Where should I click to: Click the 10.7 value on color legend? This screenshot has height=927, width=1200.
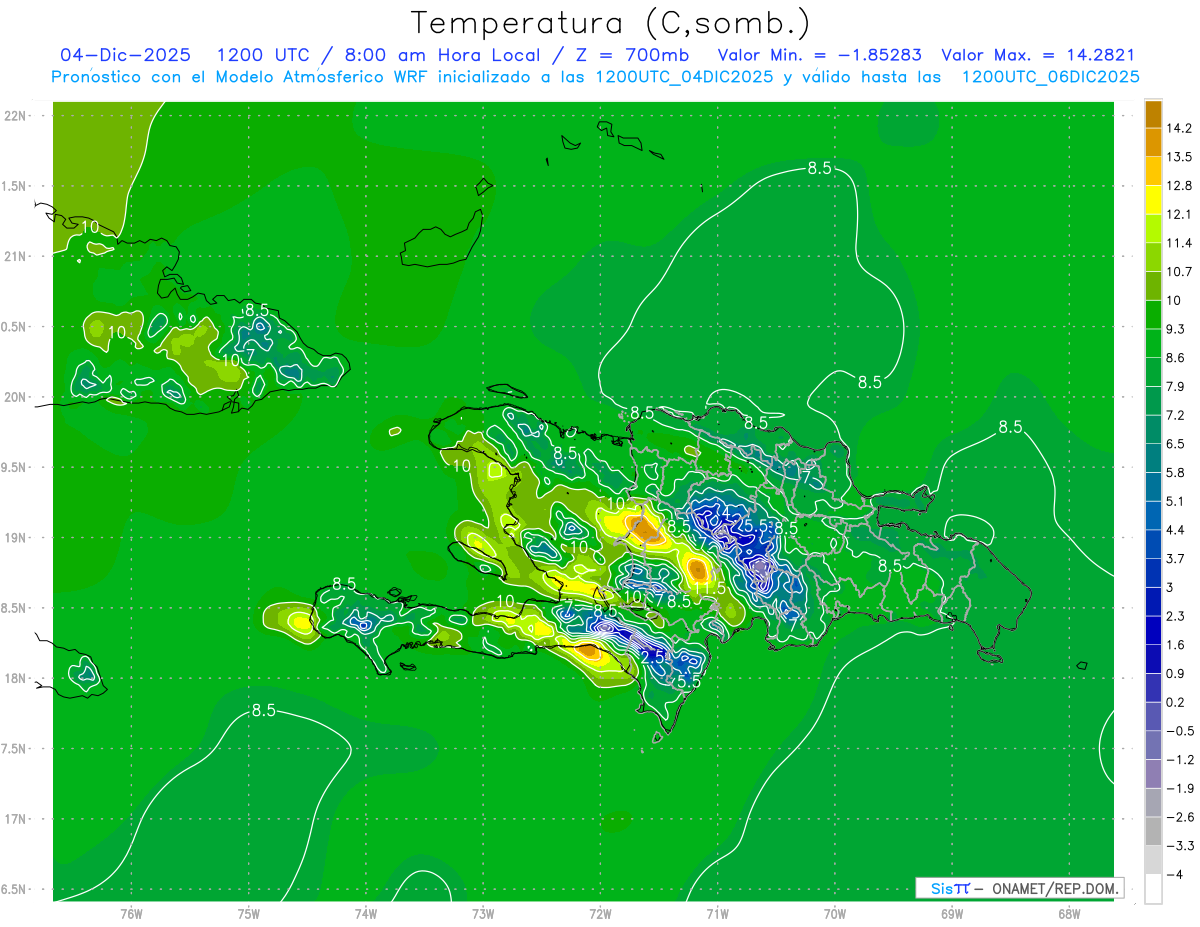click(x=1178, y=271)
